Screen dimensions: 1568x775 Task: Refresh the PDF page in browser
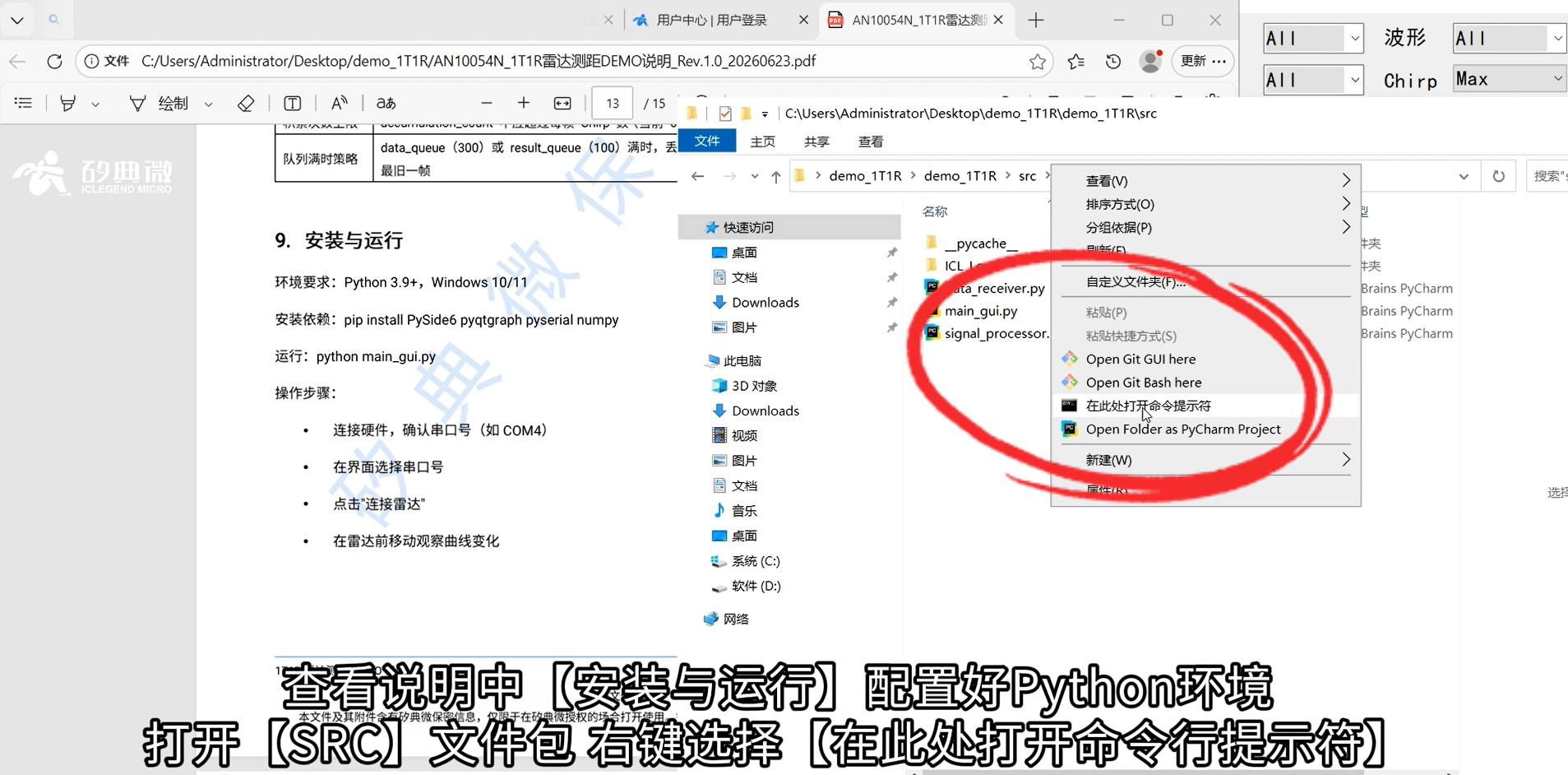[54, 61]
